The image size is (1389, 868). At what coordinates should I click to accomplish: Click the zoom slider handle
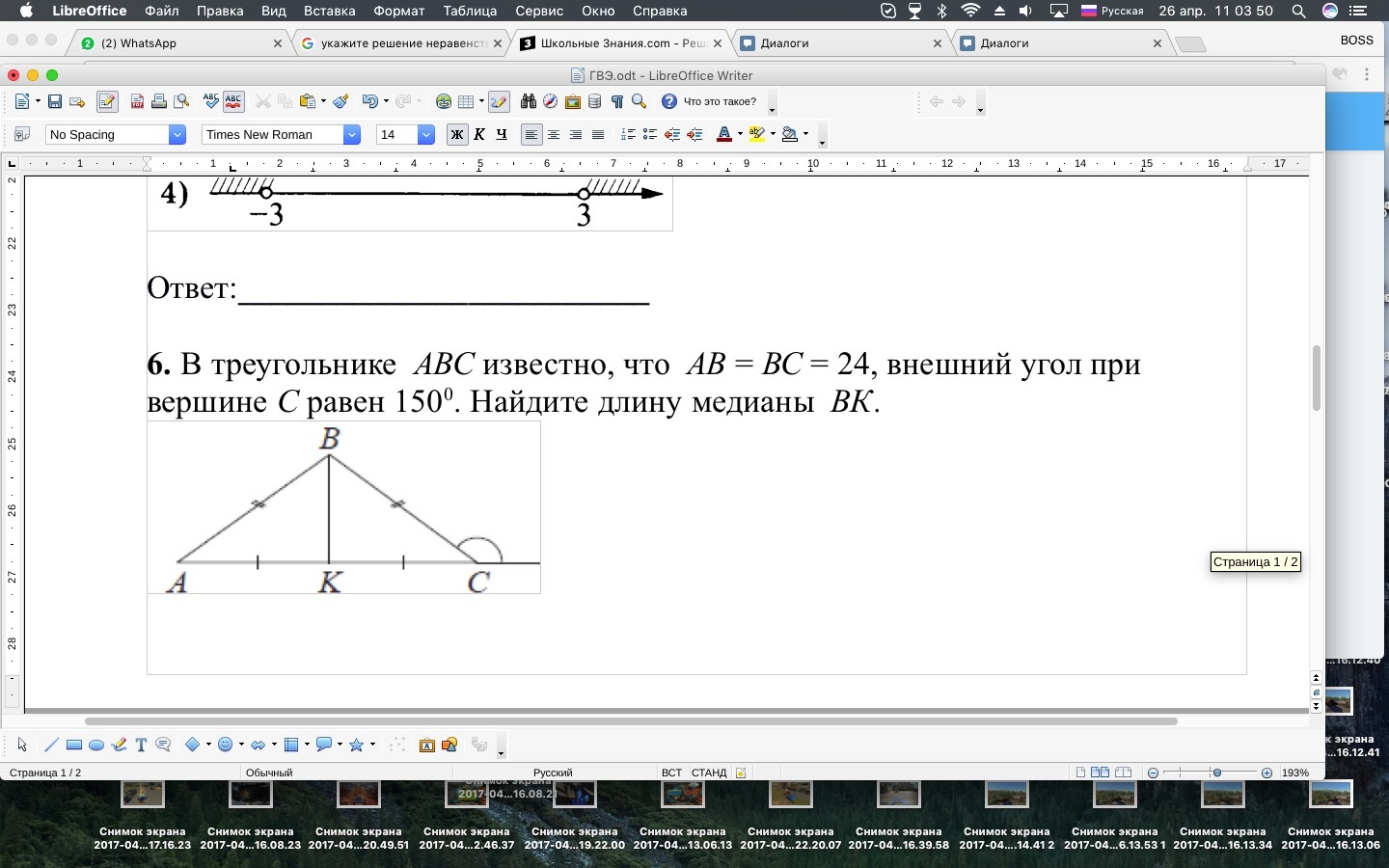(x=1217, y=773)
